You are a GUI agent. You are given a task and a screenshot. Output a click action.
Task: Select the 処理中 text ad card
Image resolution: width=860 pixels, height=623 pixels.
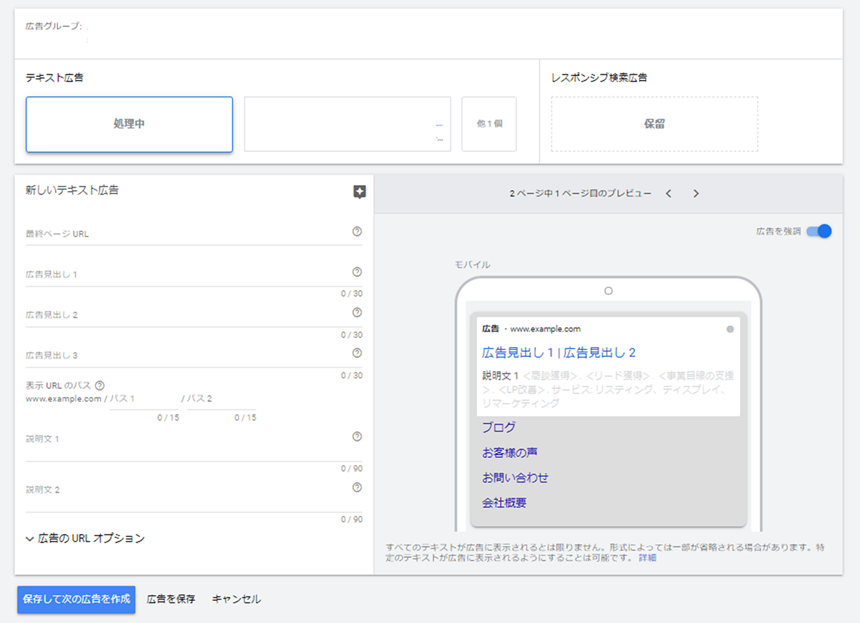[129, 124]
